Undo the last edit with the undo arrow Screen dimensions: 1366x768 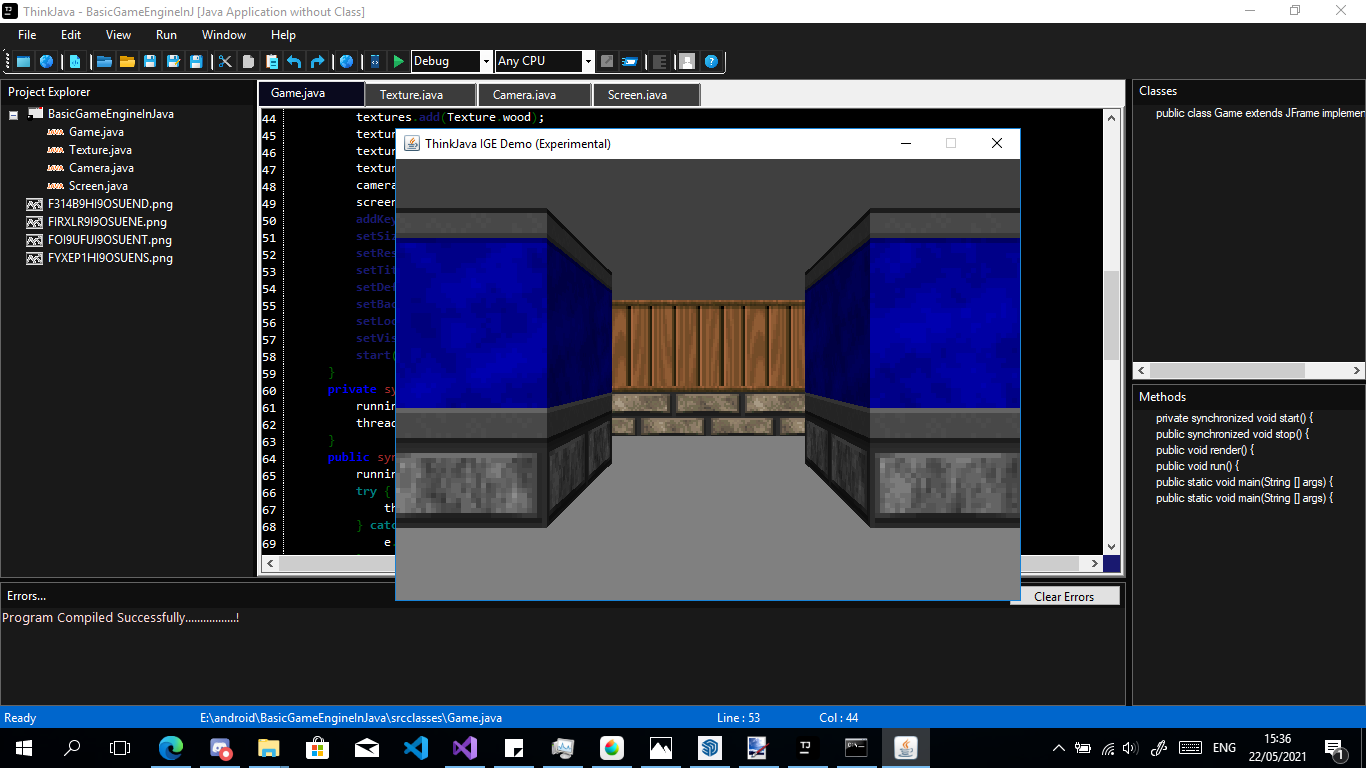pyautogui.click(x=295, y=61)
